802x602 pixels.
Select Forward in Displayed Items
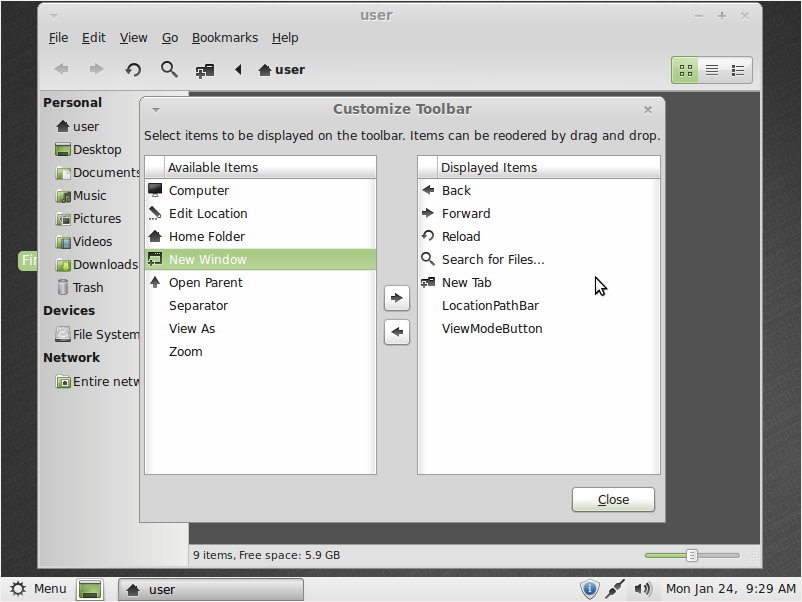[x=539, y=213]
